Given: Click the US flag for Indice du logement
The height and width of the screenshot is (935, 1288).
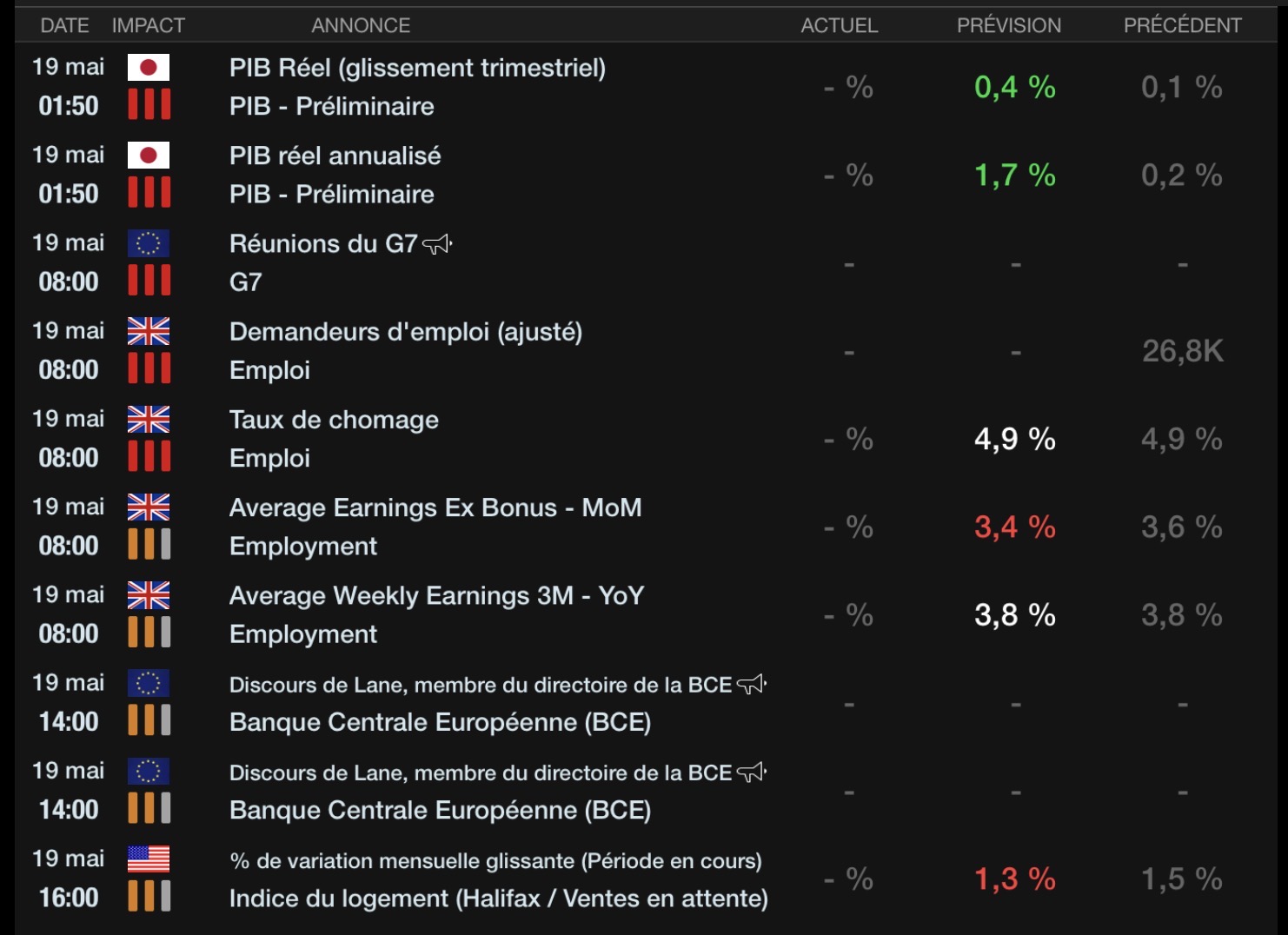Looking at the screenshot, I should tap(149, 859).
